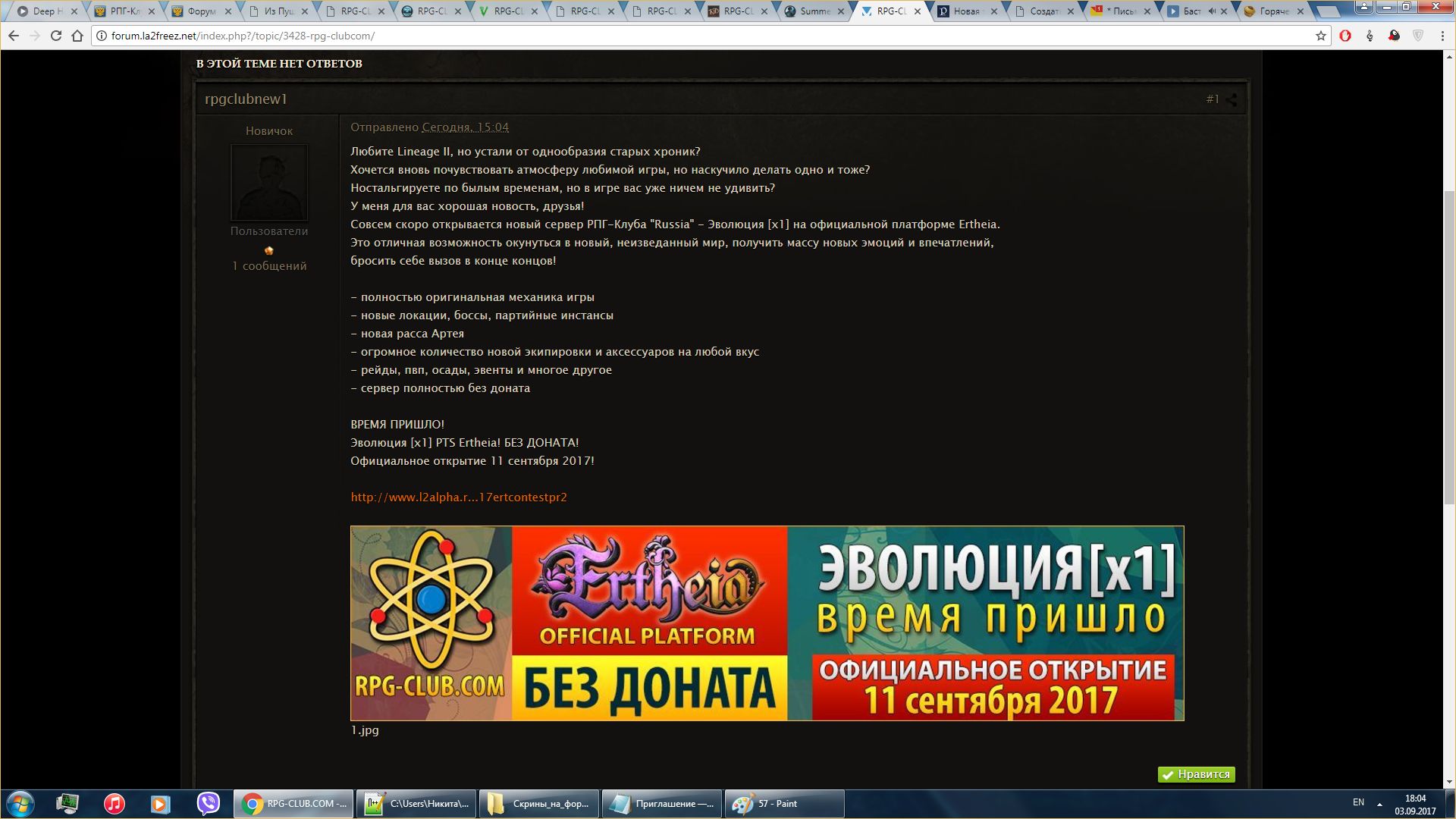Click the browser forward arrow
The image size is (1456, 819).
coord(35,36)
